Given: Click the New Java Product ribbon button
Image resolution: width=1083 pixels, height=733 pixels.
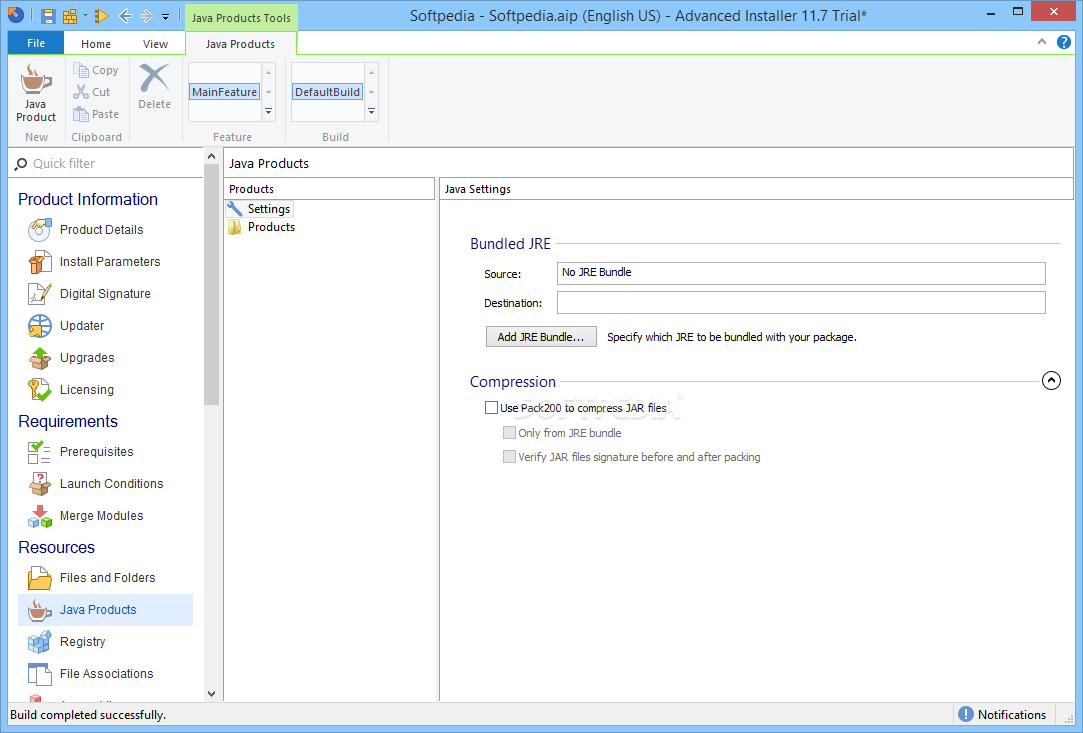Looking at the screenshot, I should click(x=36, y=93).
